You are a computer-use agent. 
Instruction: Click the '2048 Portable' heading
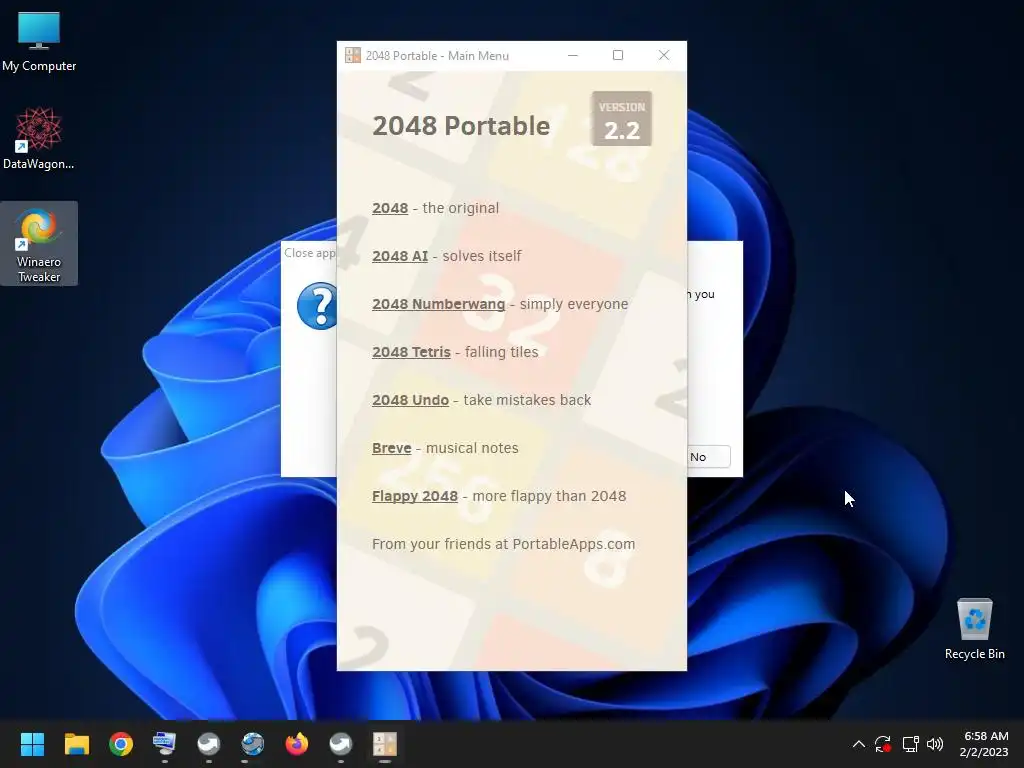pos(461,125)
